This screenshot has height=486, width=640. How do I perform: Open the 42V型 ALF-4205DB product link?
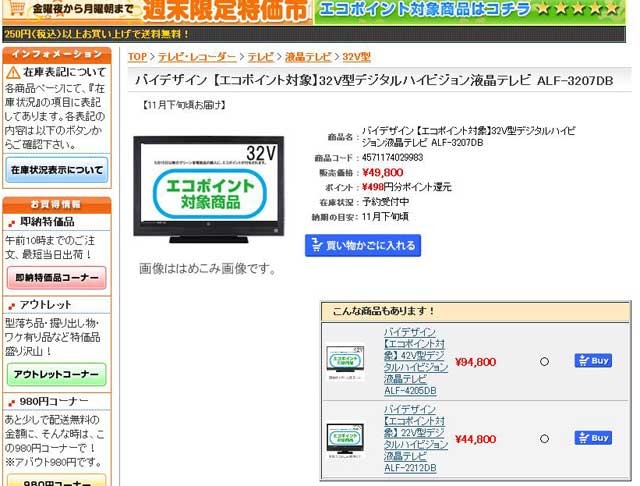416,361
